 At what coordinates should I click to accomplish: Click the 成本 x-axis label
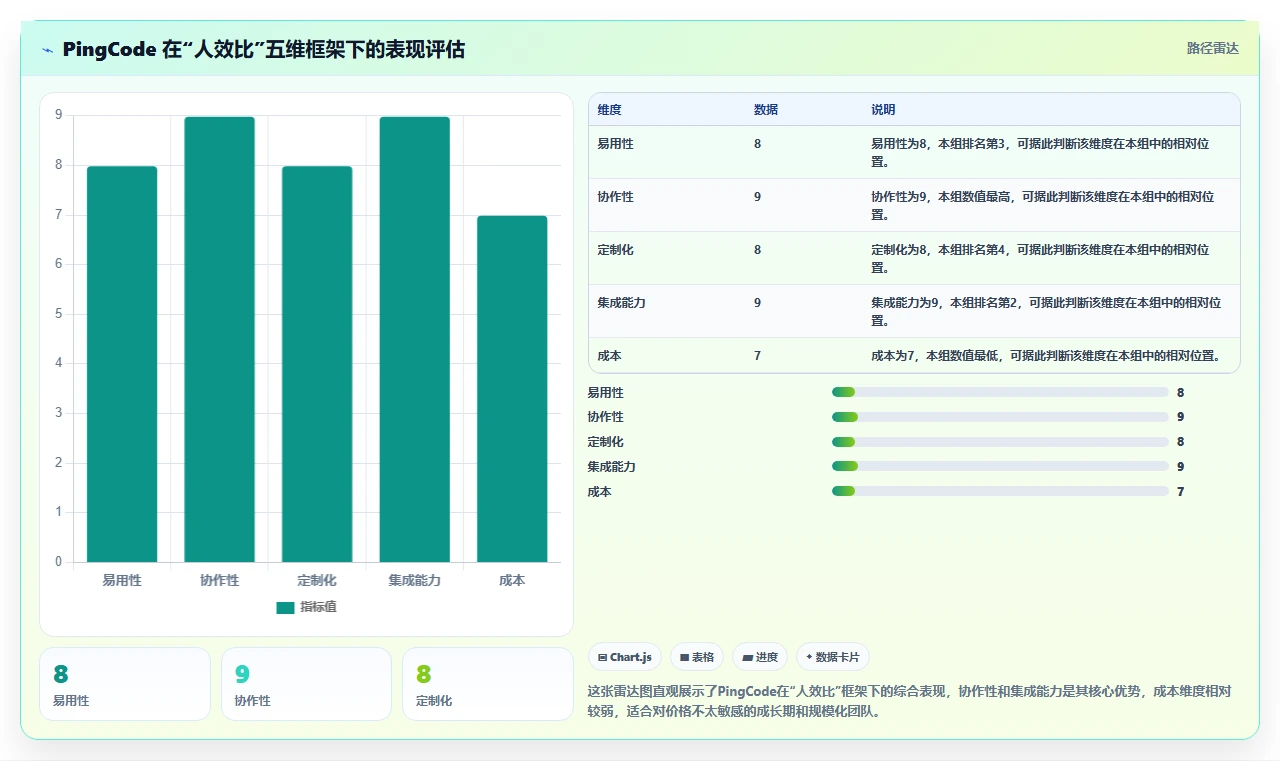click(x=512, y=580)
